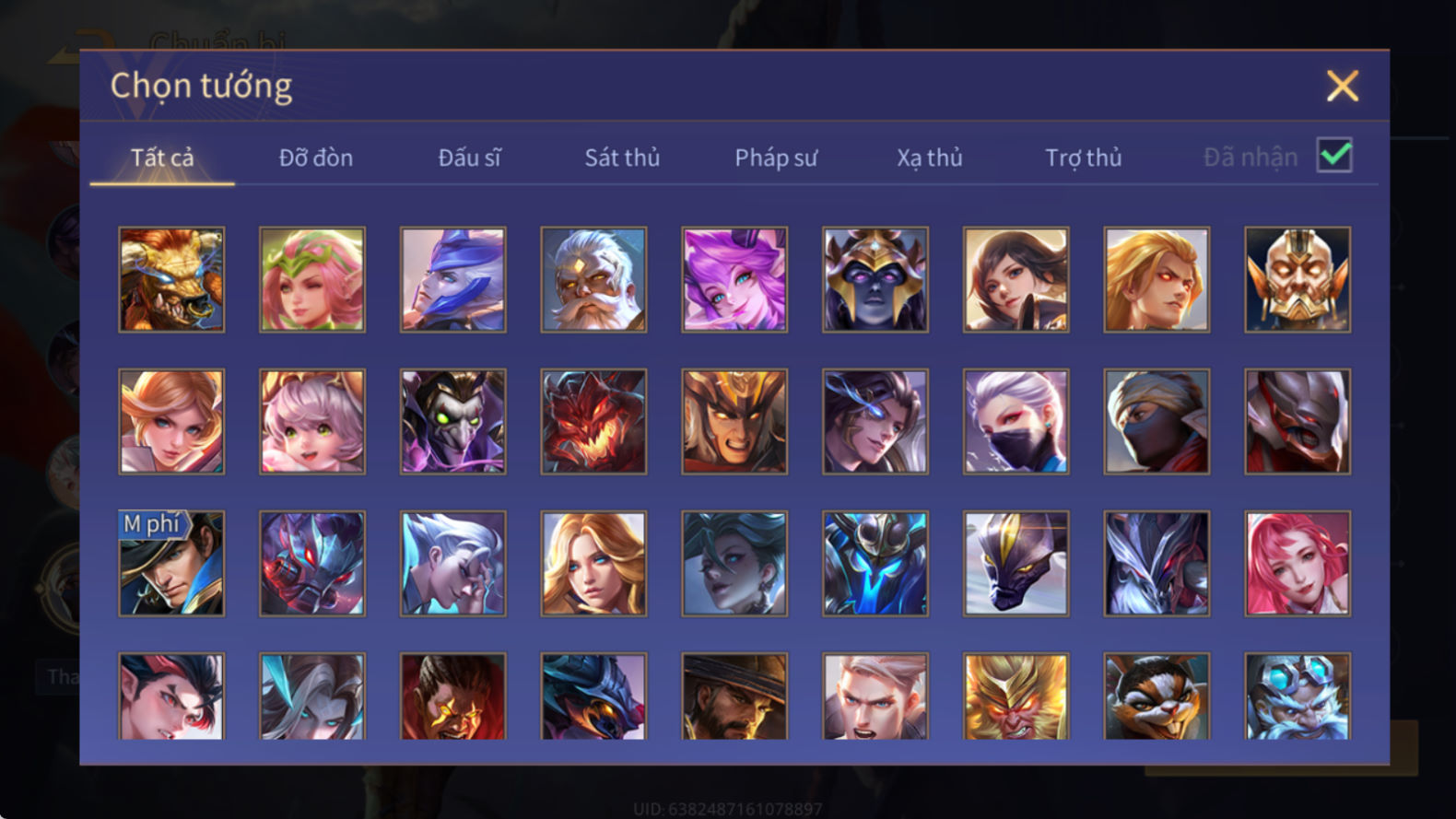Select the raccoon hero portrait
The width and height of the screenshot is (1456, 819).
(1157, 696)
